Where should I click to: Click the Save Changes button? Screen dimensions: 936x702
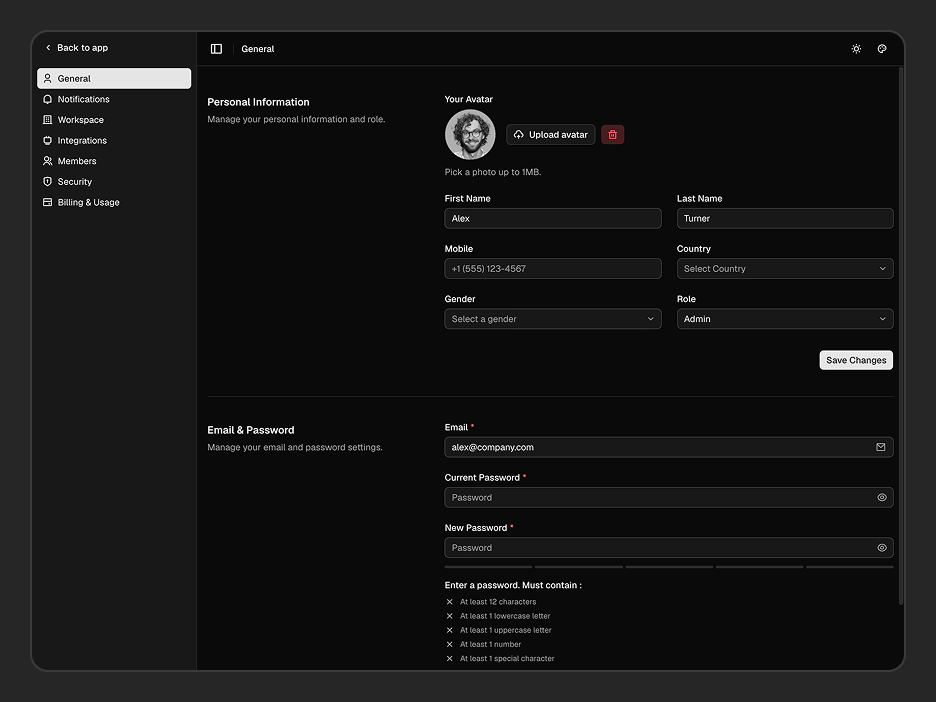[856, 360]
